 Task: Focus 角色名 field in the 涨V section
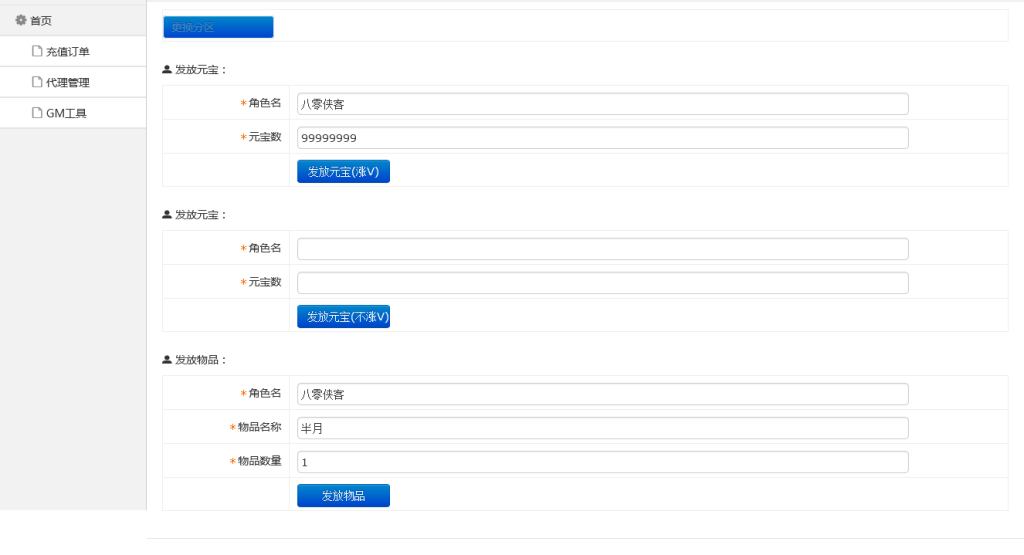point(602,104)
